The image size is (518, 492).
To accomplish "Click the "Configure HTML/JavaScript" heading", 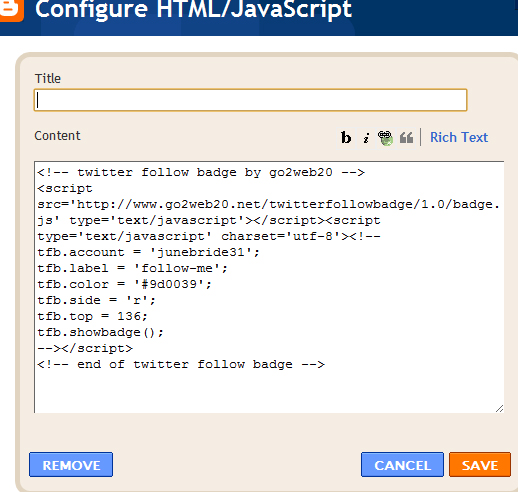I will tap(193, 9).
